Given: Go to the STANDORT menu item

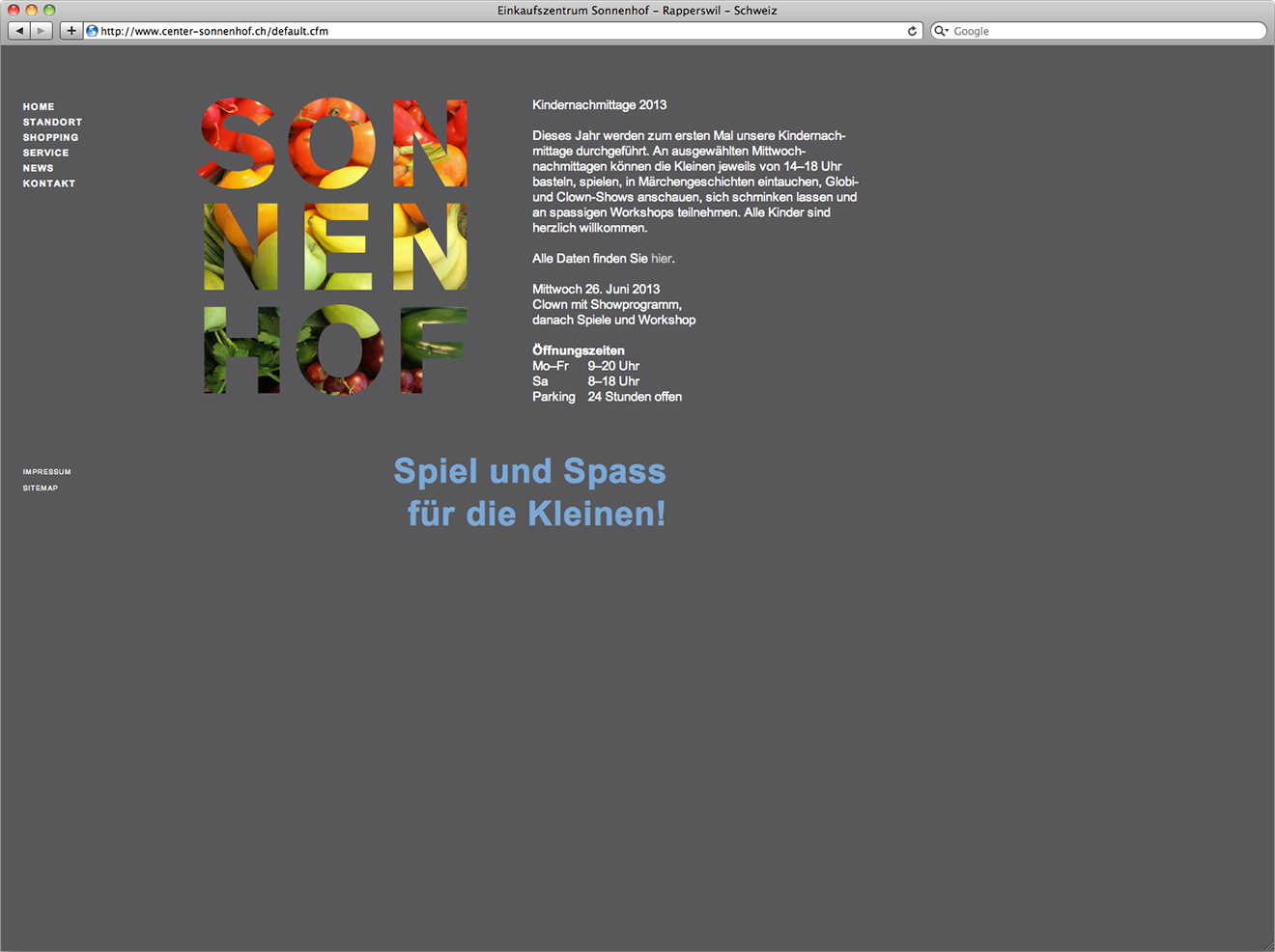Looking at the screenshot, I should coord(52,123).
